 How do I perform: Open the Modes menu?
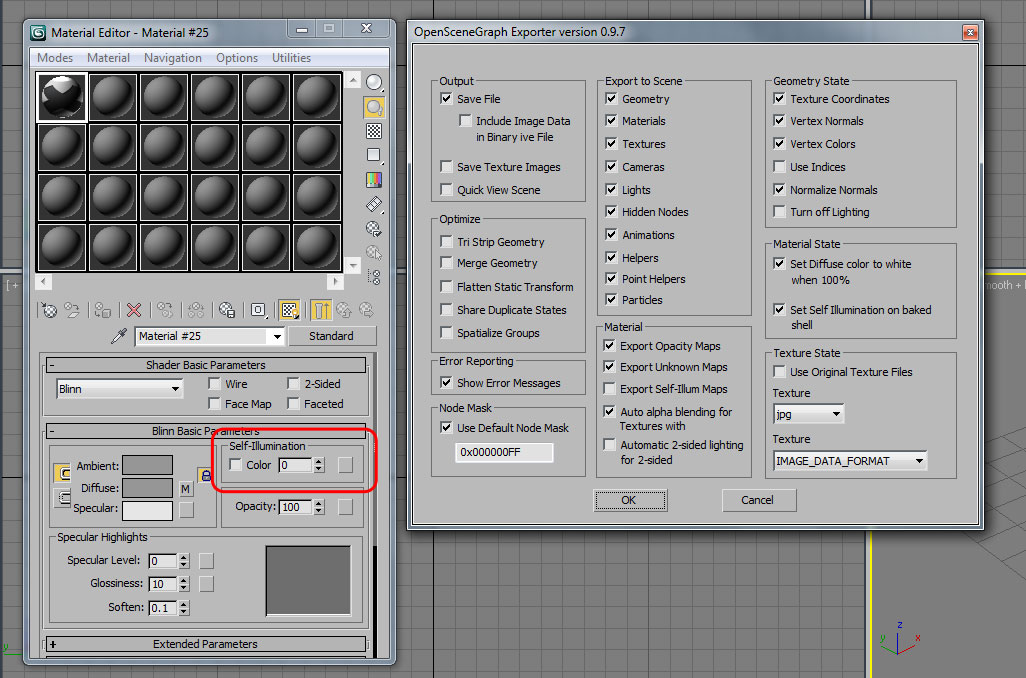[55, 58]
